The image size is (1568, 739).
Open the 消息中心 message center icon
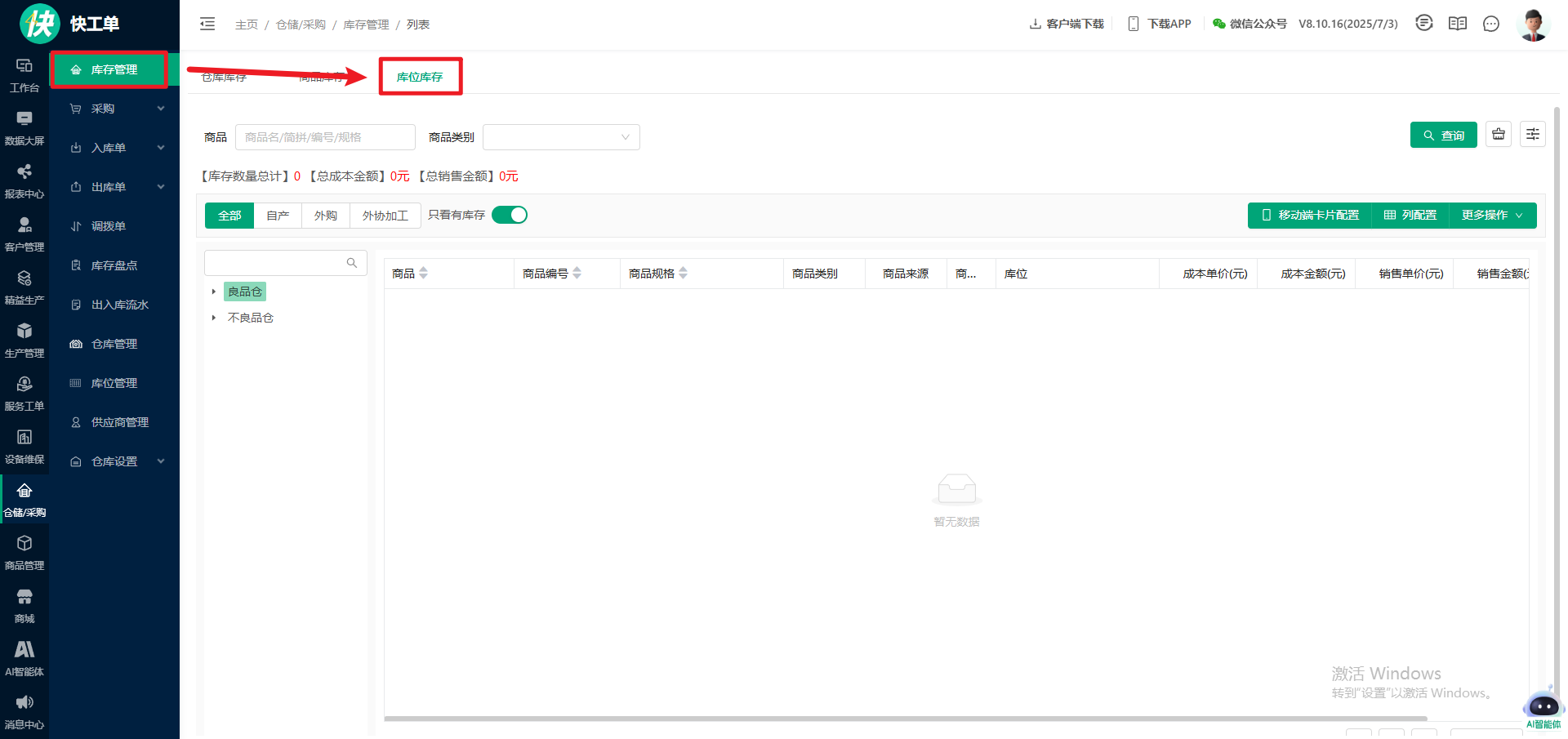click(24, 712)
